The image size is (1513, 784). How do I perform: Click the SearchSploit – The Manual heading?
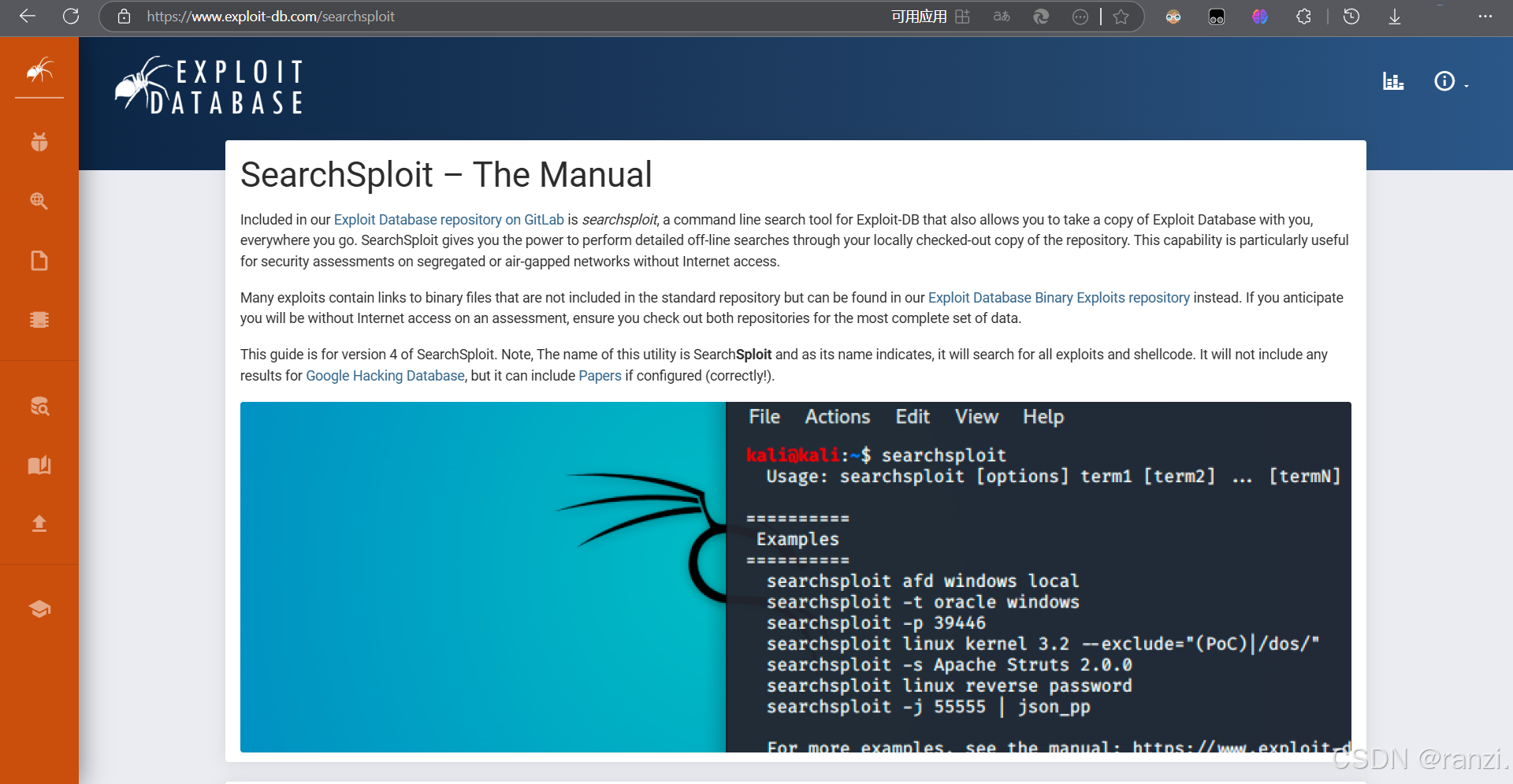click(x=446, y=175)
